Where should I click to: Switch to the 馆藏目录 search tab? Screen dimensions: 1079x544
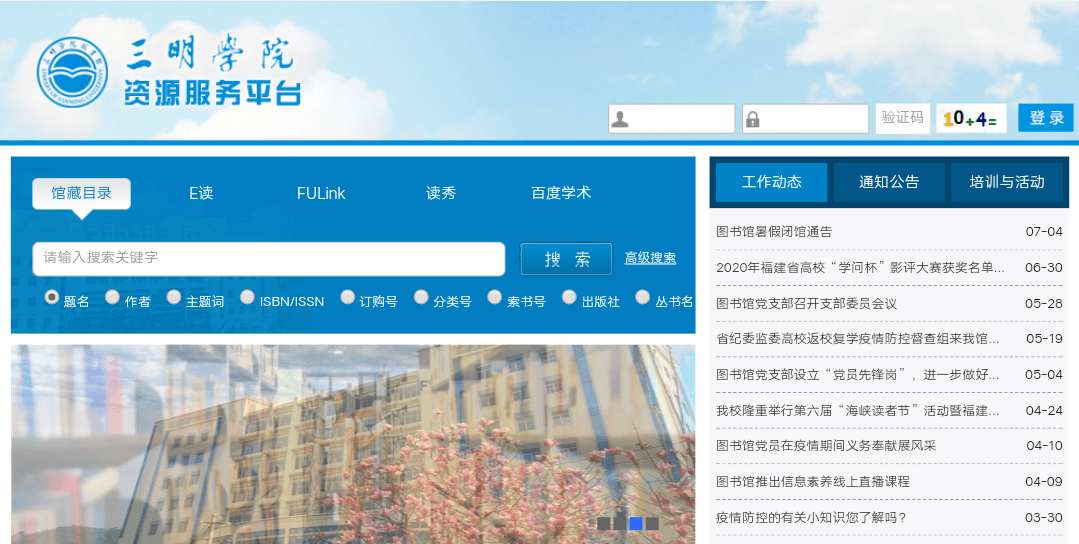tap(81, 193)
